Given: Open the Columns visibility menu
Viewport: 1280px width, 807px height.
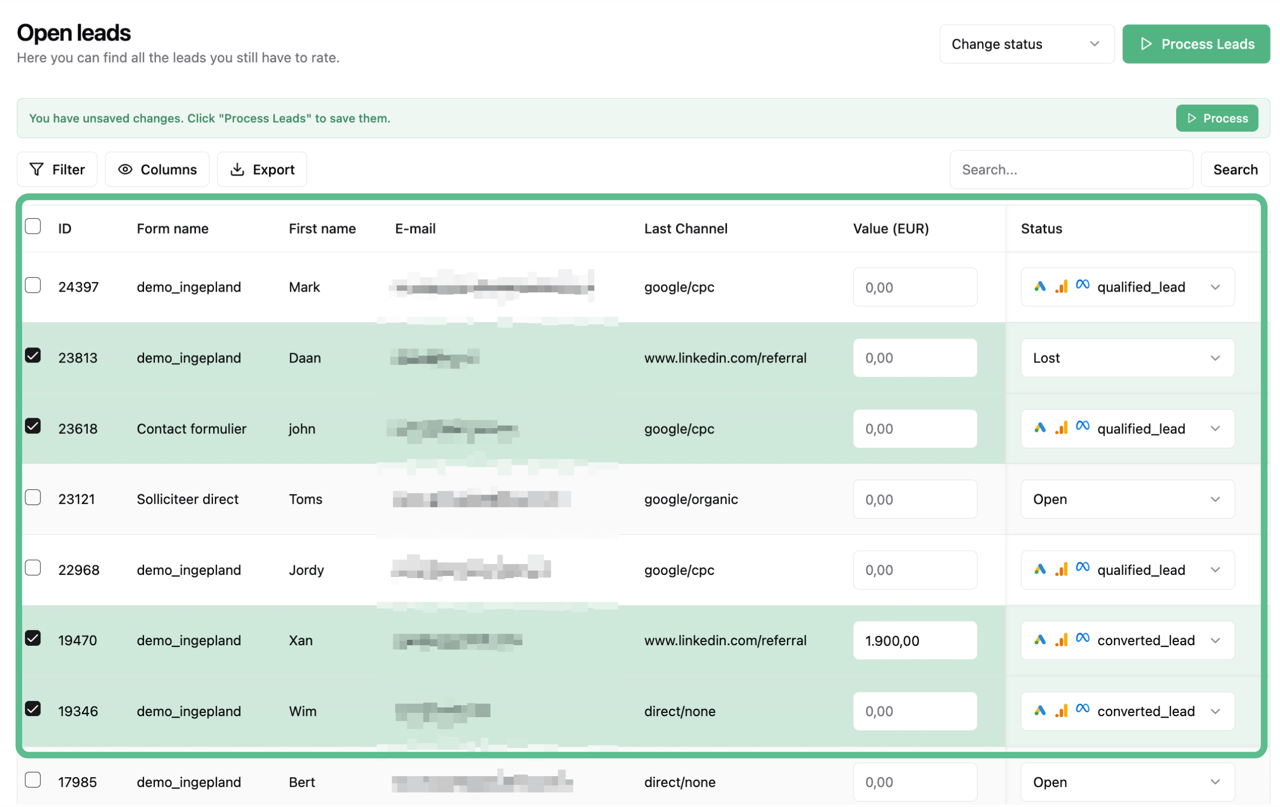Looking at the screenshot, I should [157, 169].
